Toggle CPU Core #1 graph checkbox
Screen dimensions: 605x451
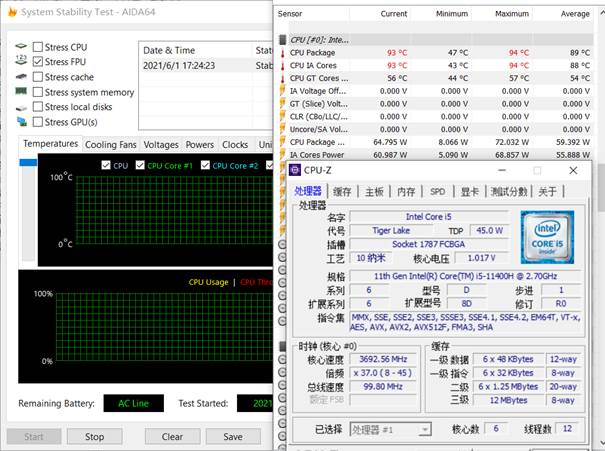(140, 166)
